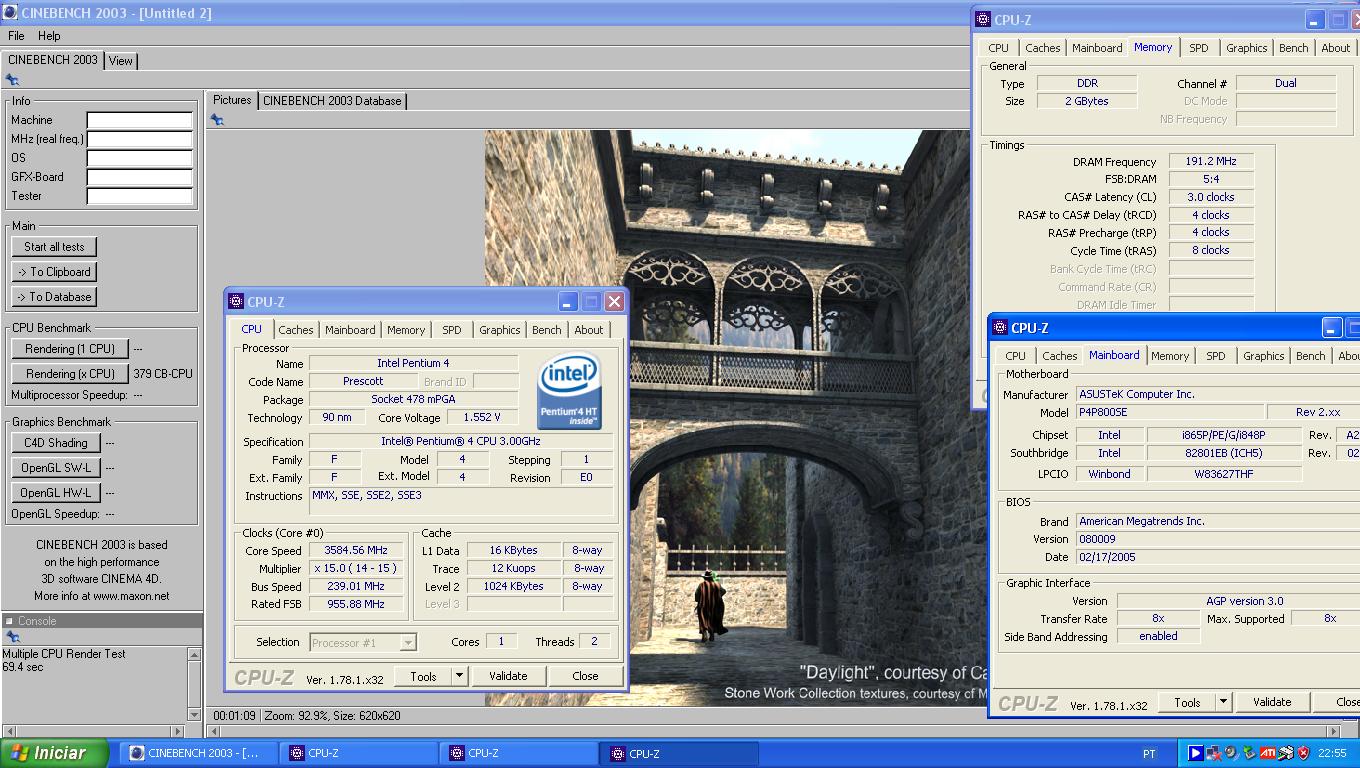Open SPD tab in CPU-Z Memory window
The width and height of the screenshot is (1360, 768).
[x=1198, y=48]
